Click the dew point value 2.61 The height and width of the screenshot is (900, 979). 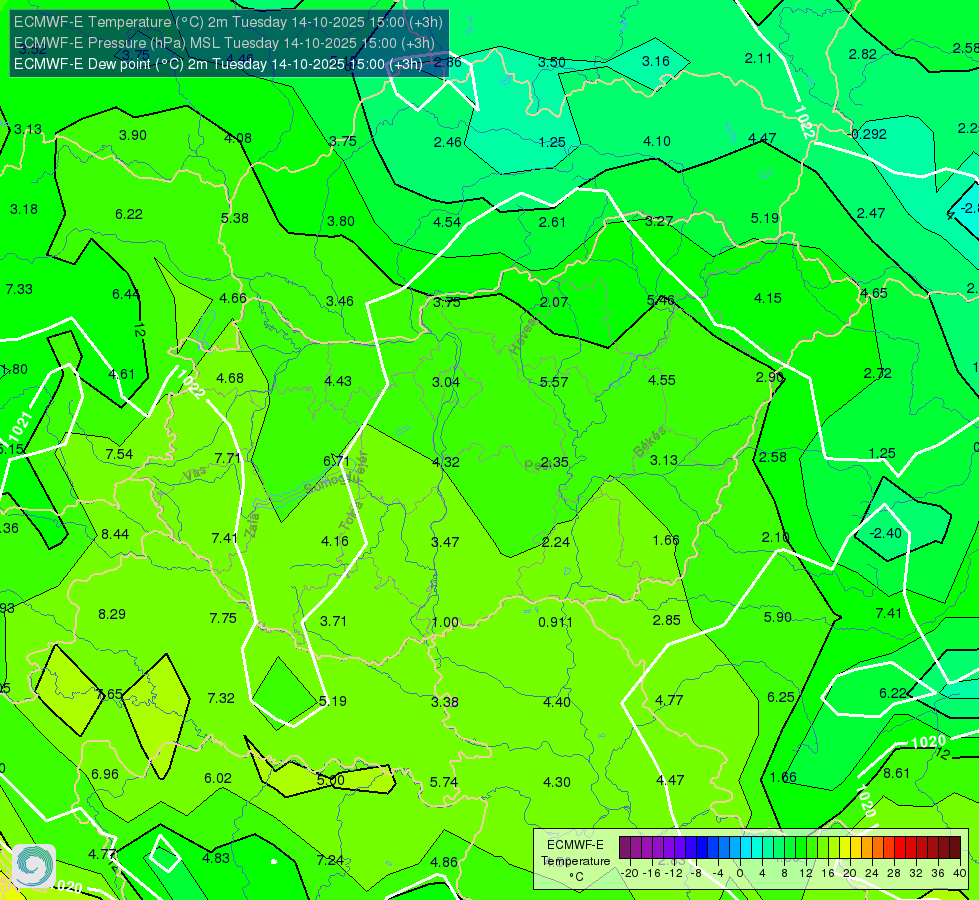pos(552,222)
